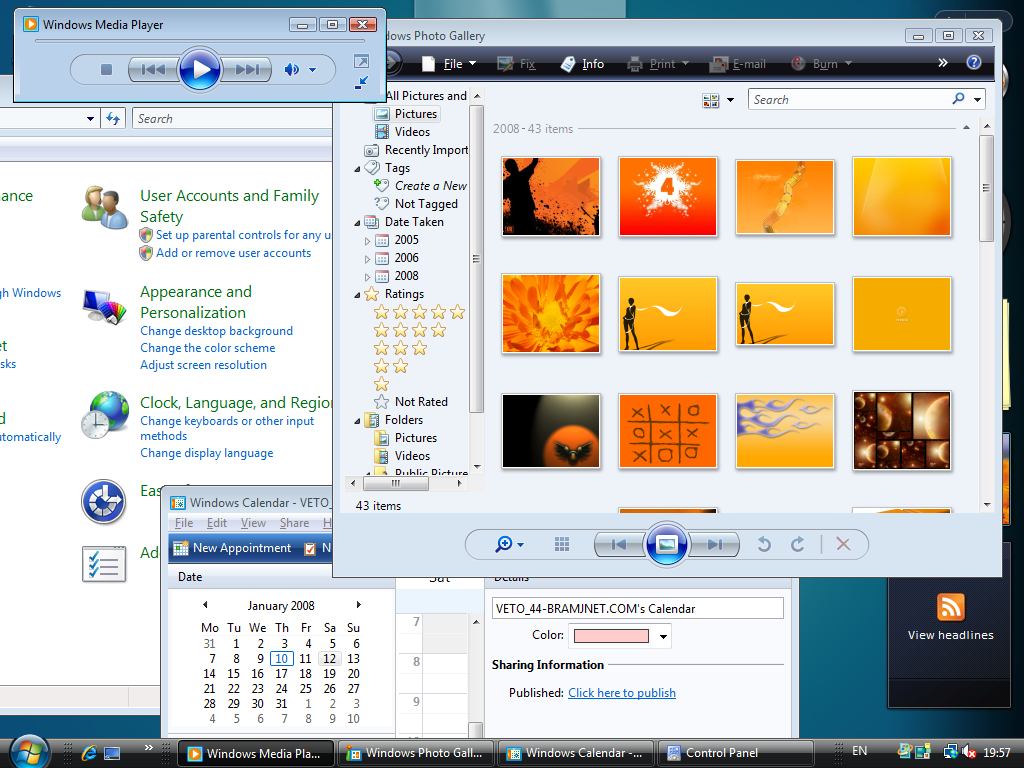The width and height of the screenshot is (1024, 768).
Task: Open the calendar Color dropdown
Action: [x=664, y=636]
